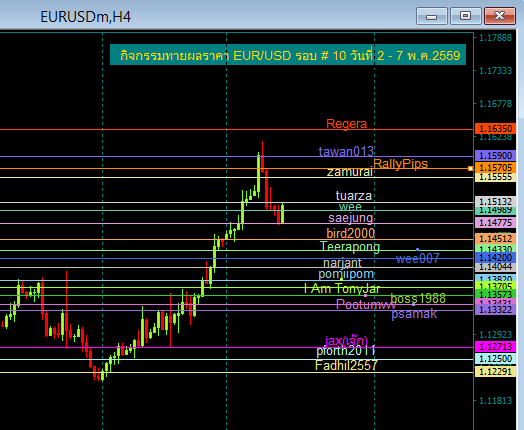Click the RallyPips orange label
The image size is (524, 430).
[x=400, y=163]
